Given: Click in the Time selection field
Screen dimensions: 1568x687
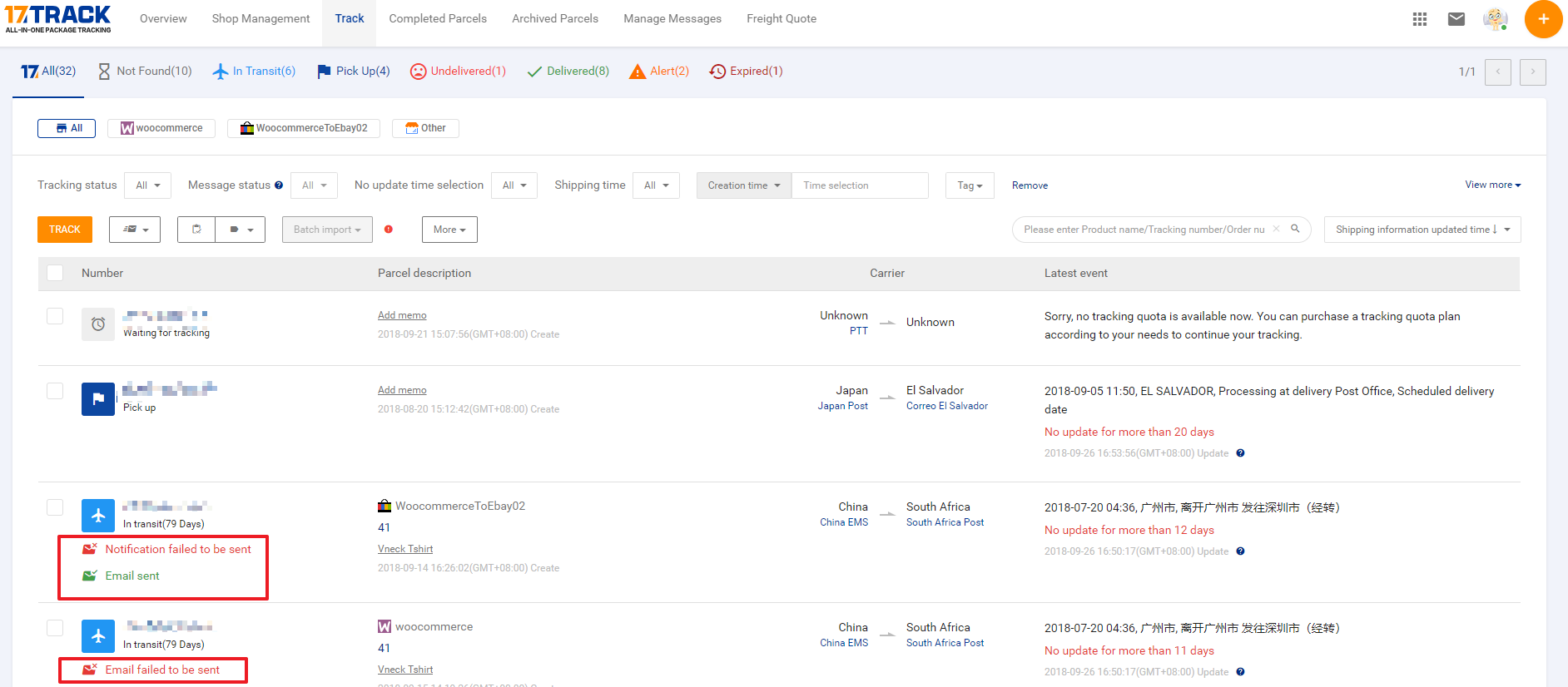Looking at the screenshot, I should pos(860,185).
